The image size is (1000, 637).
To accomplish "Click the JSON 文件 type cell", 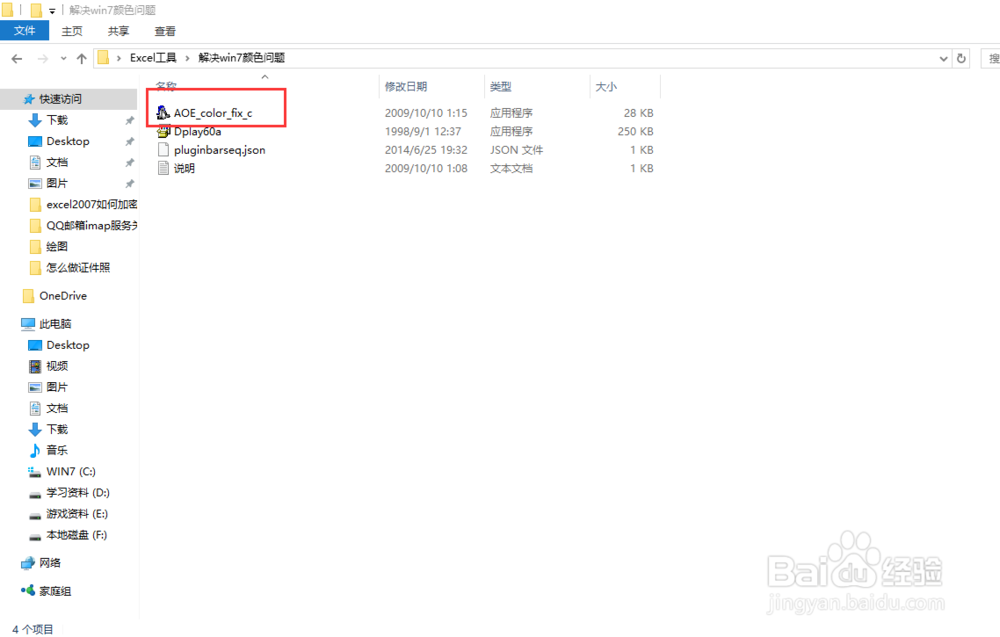I will click(517, 150).
